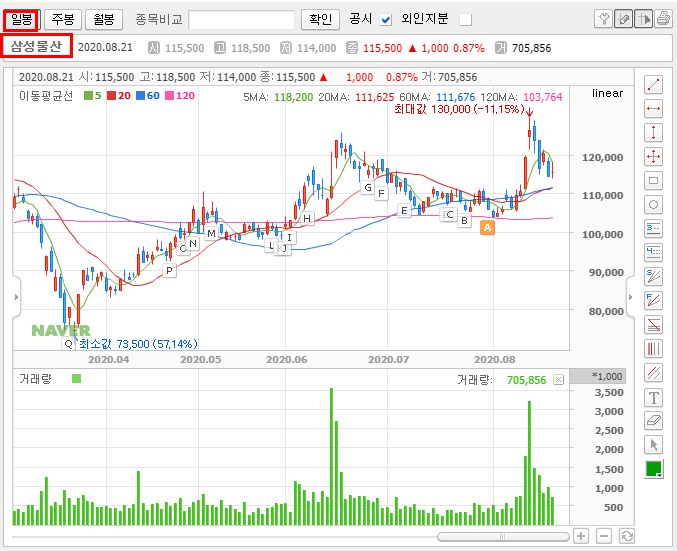Select the rectangle drawing tool
The width and height of the screenshot is (677, 551).
point(653,180)
